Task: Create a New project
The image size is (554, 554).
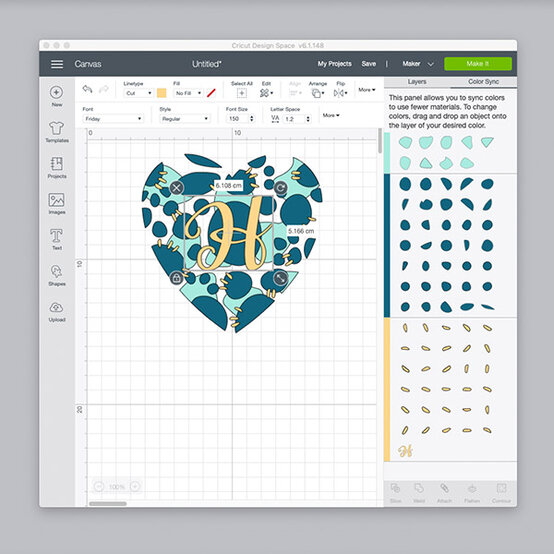Action: click(x=57, y=96)
